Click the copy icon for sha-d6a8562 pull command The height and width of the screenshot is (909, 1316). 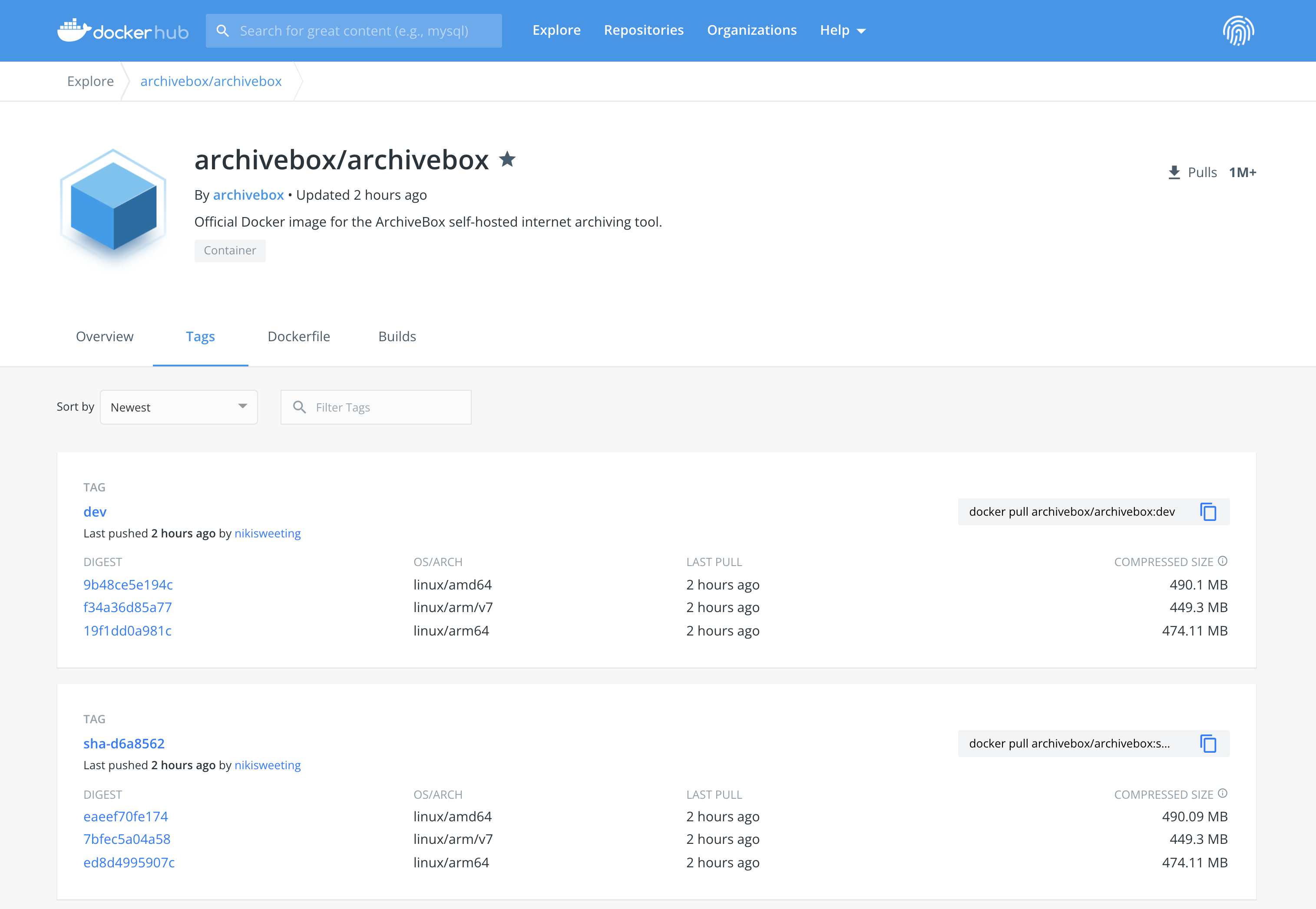pyautogui.click(x=1209, y=743)
